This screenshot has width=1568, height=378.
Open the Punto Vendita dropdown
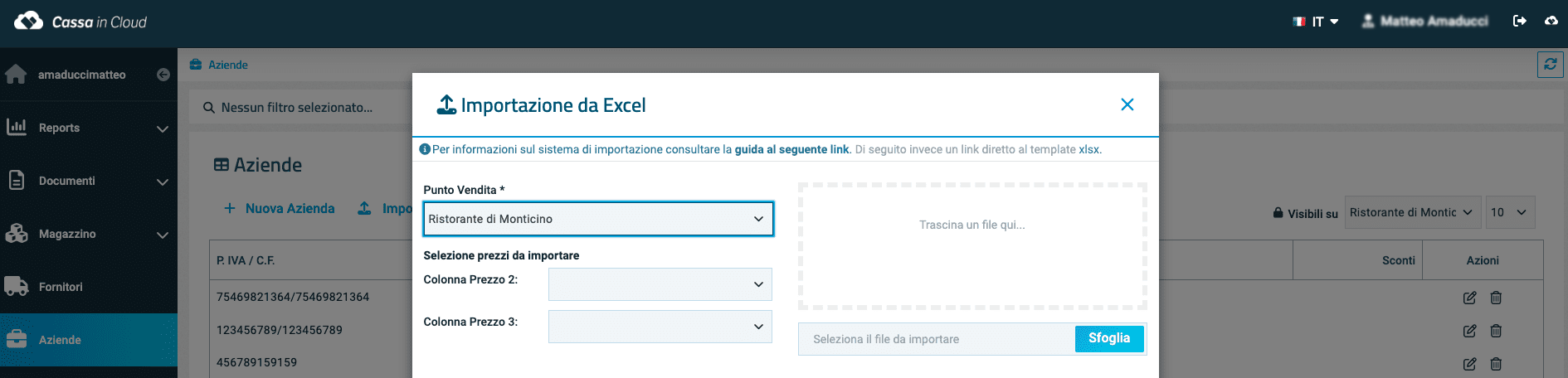tap(598, 219)
